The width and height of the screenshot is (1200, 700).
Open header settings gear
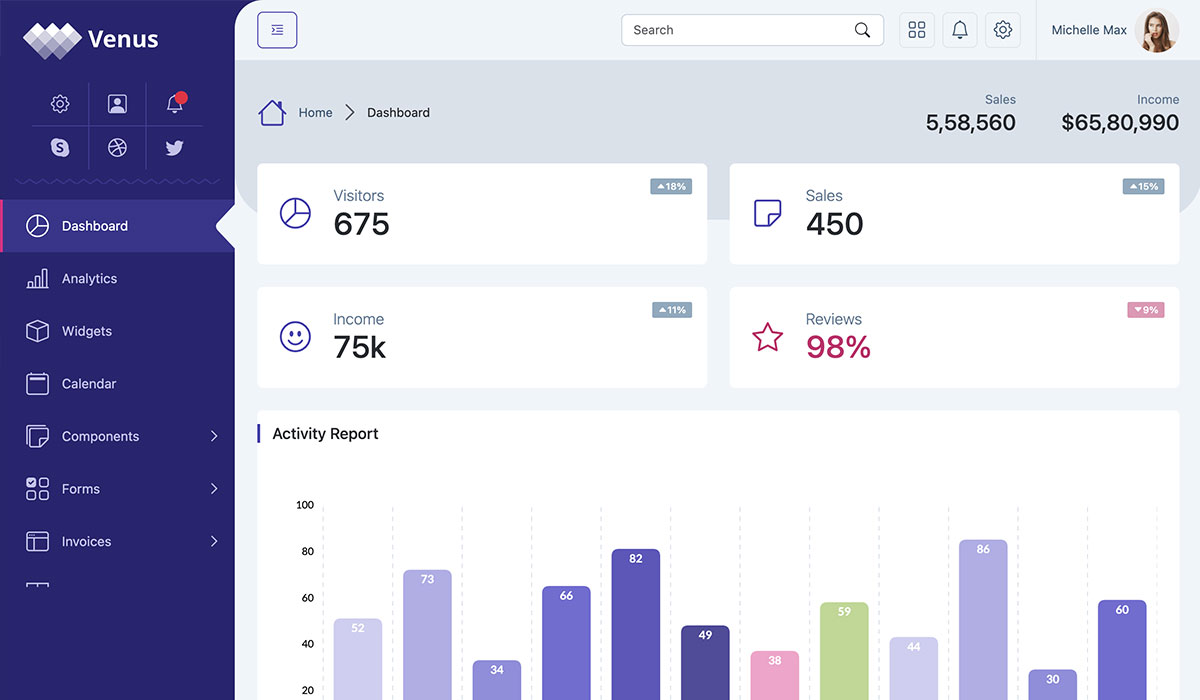pos(1003,30)
